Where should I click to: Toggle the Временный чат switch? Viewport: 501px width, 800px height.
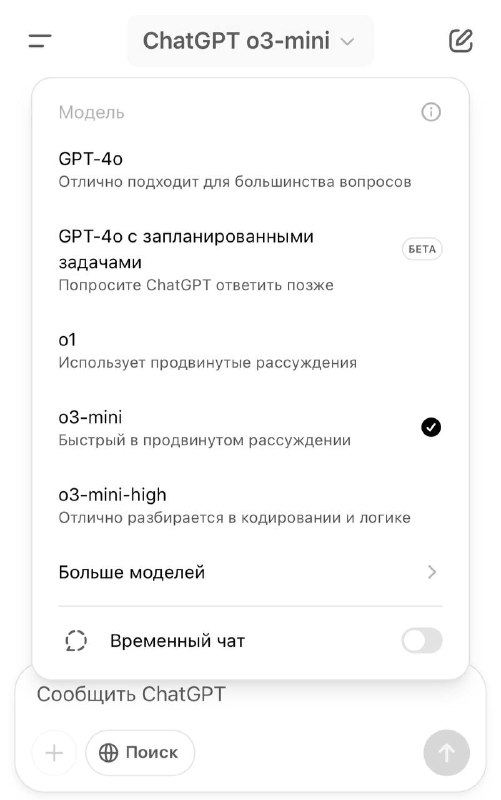(421, 640)
